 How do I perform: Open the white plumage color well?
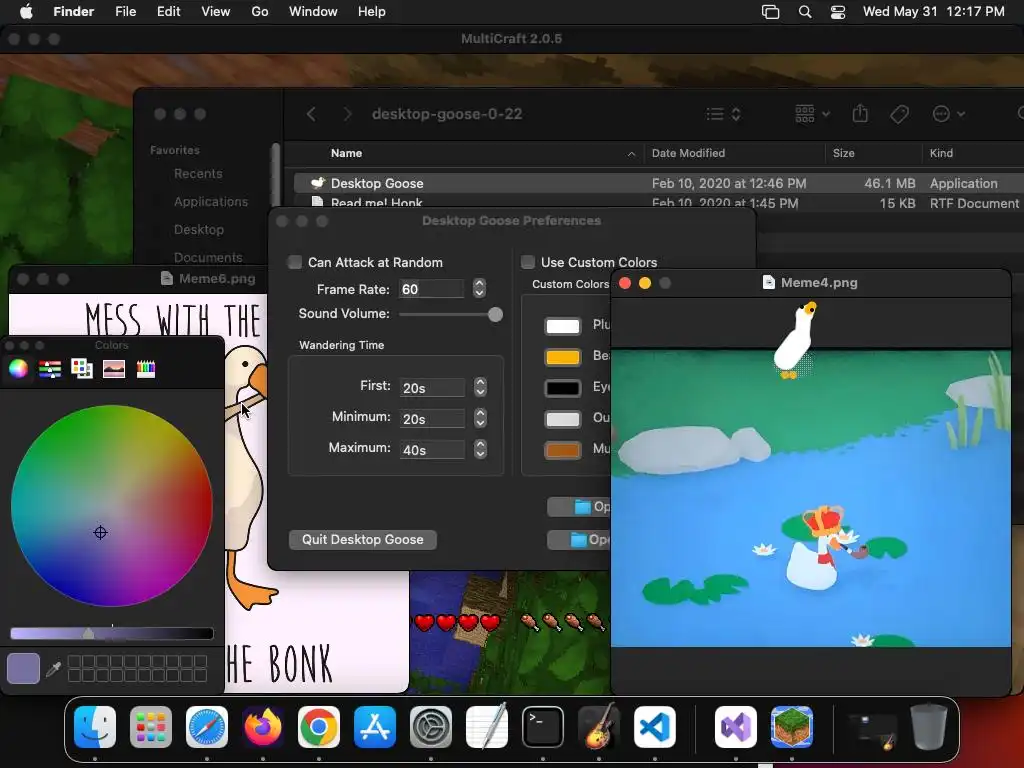(x=562, y=326)
